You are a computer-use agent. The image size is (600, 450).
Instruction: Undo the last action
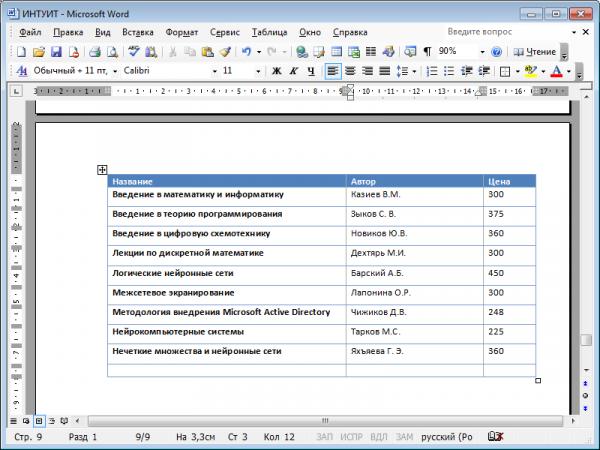pyautogui.click(x=247, y=52)
